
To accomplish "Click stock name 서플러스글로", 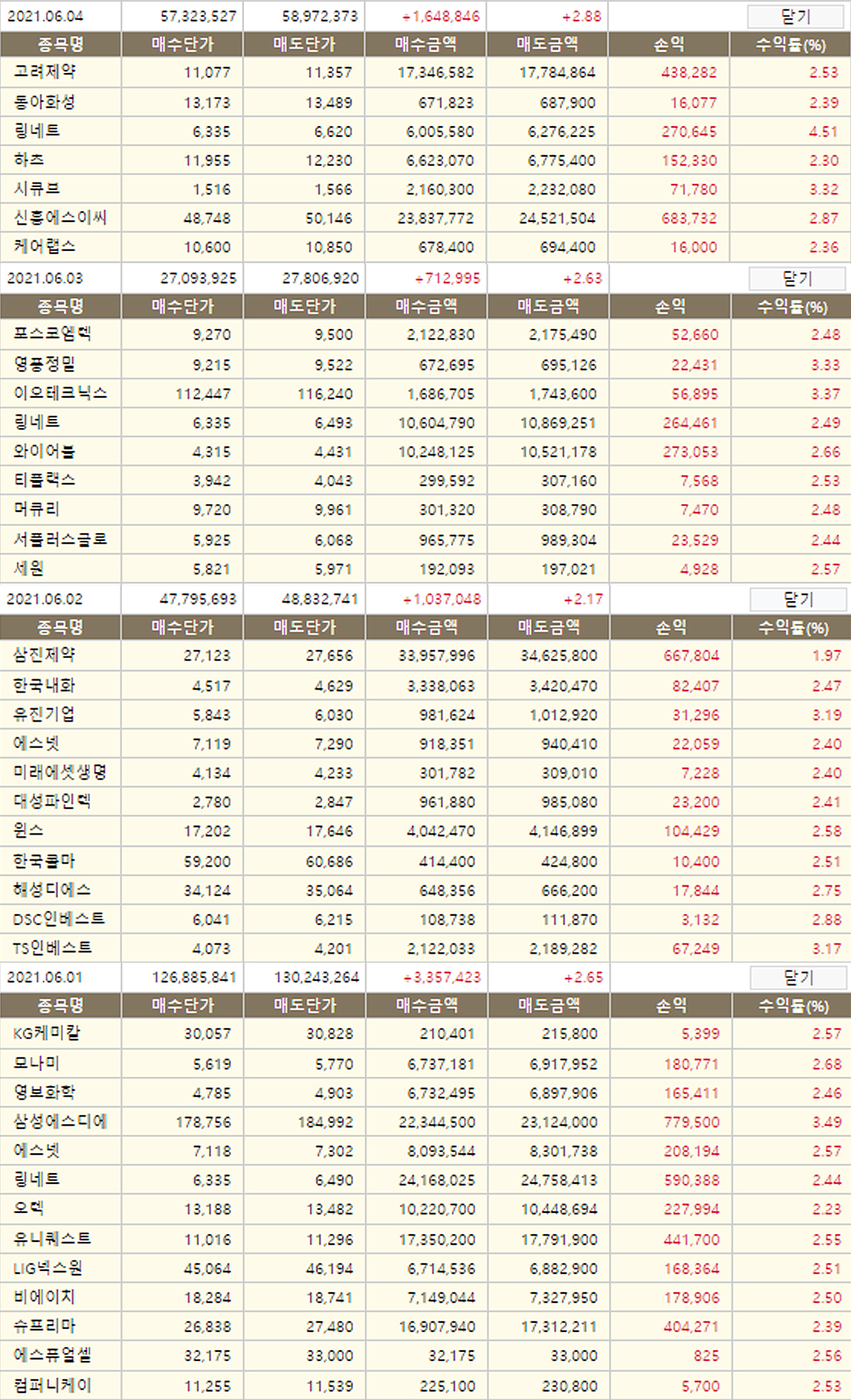I will point(60,540).
